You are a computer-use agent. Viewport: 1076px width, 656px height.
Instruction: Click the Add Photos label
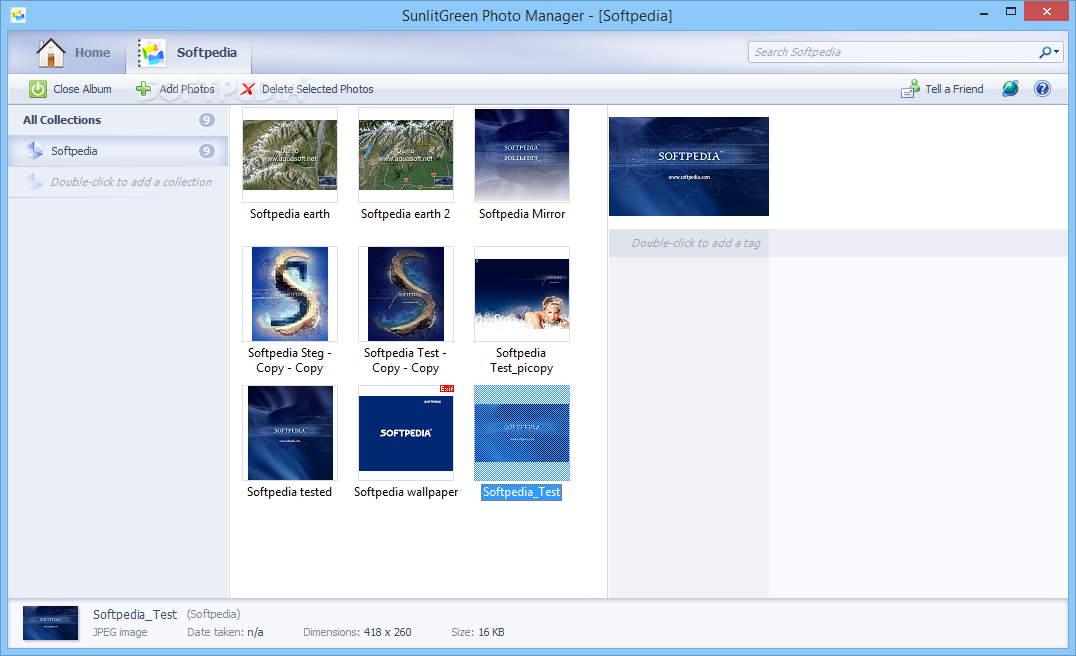(187, 89)
